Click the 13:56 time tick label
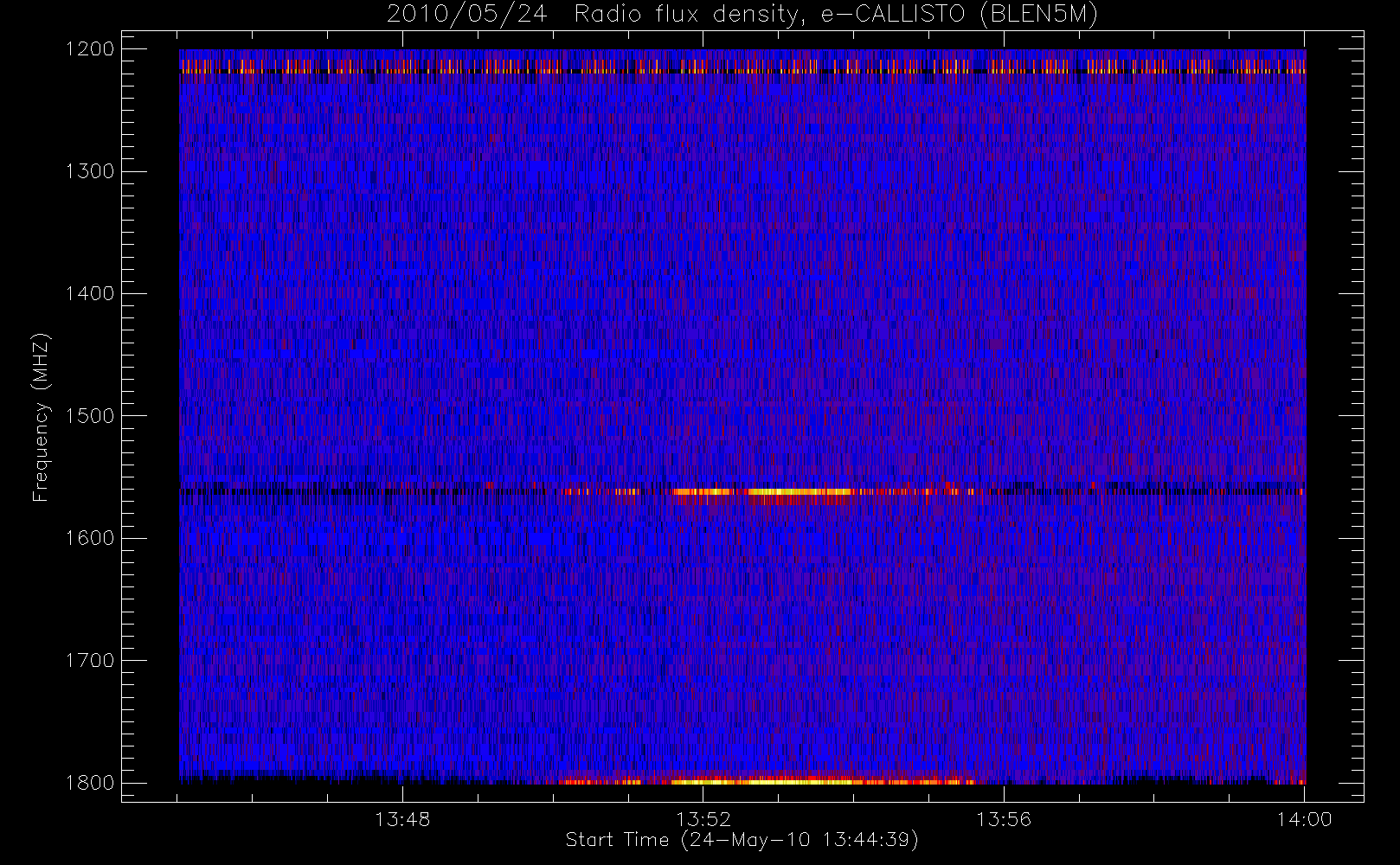This screenshot has width=1400, height=865. (x=1004, y=819)
